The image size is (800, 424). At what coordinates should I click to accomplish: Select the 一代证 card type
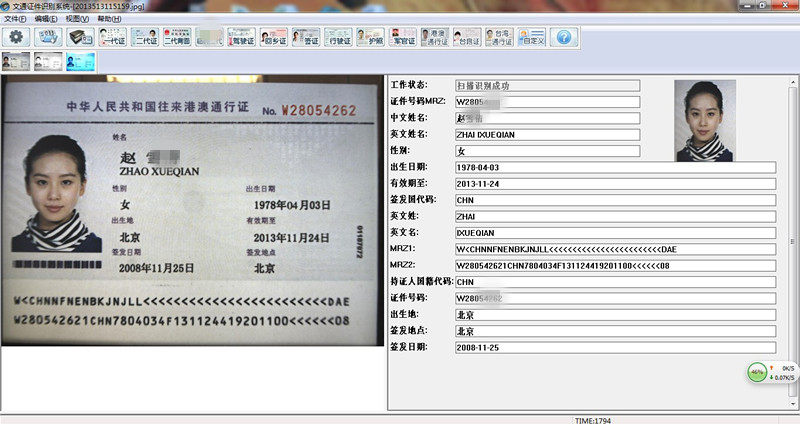(x=112, y=37)
